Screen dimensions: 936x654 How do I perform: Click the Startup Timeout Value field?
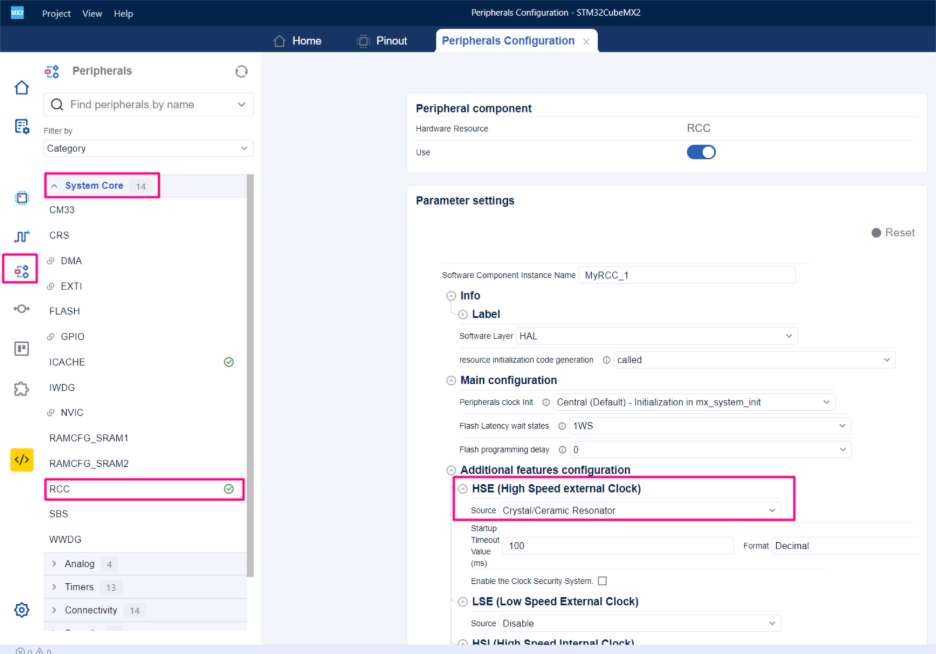(x=617, y=545)
